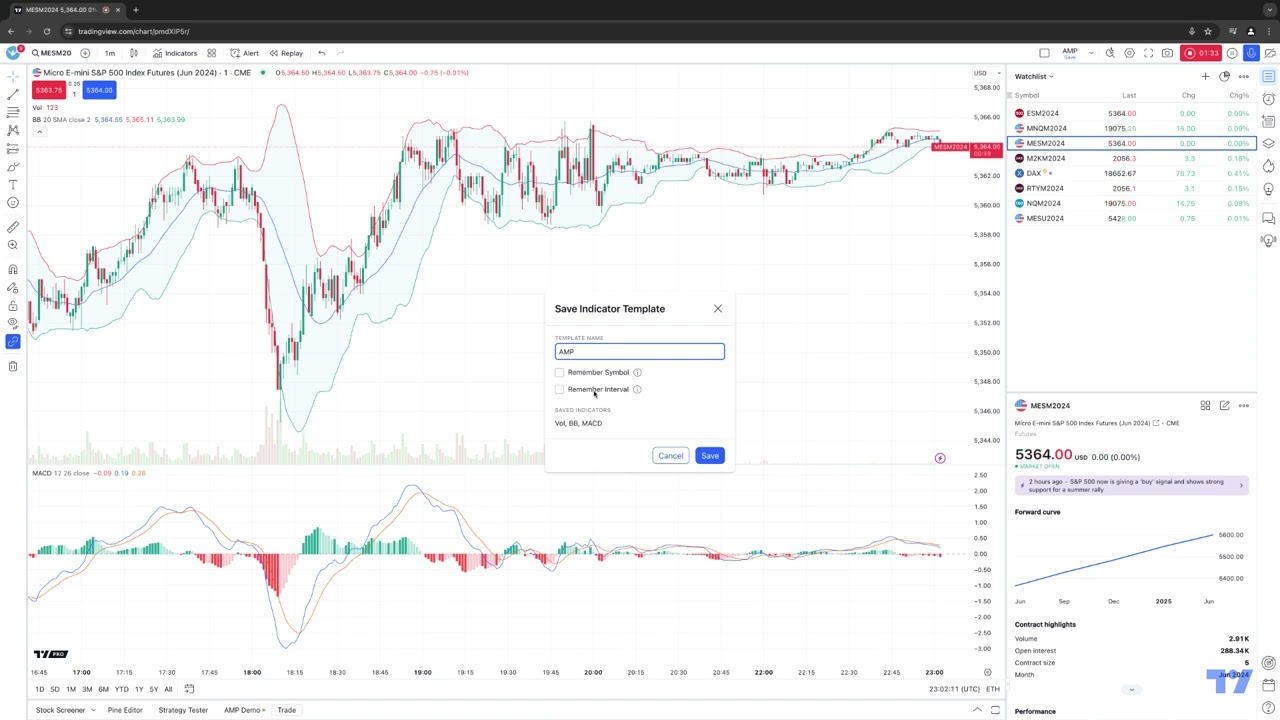The width and height of the screenshot is (1280, 720).
Task: Click the Template Name input field
Action: click(x=640, y=351)
